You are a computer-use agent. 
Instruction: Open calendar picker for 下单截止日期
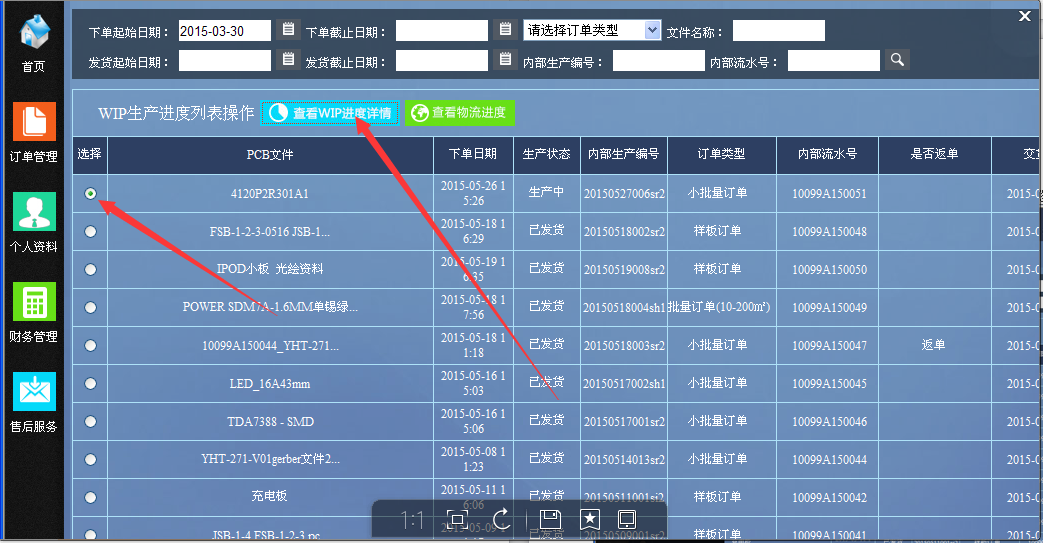click(x=504, y=30)
